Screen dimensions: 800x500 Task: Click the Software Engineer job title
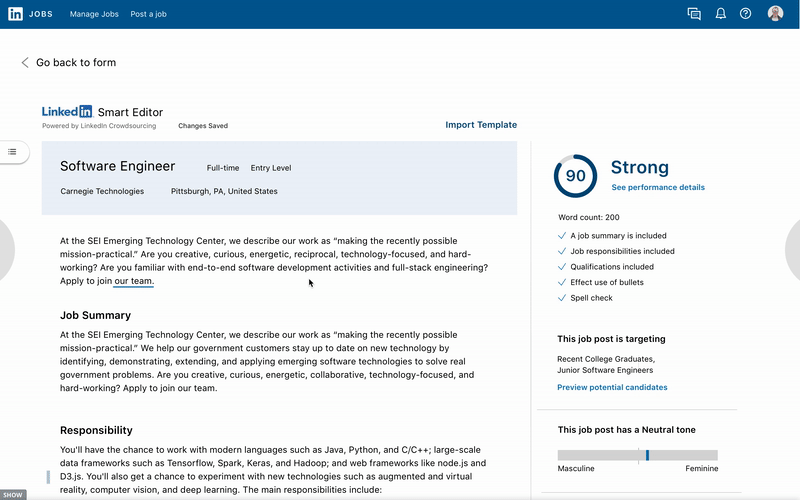click(117, 166)
